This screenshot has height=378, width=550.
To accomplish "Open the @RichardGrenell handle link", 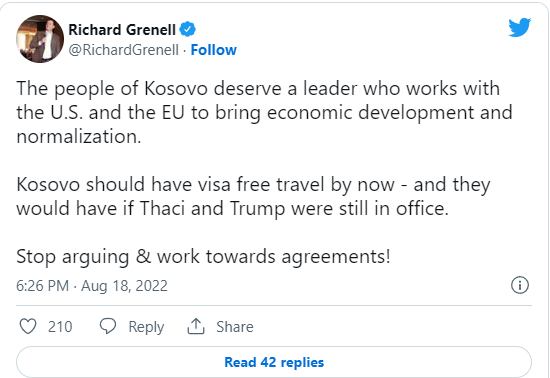I will coord(123,50).
